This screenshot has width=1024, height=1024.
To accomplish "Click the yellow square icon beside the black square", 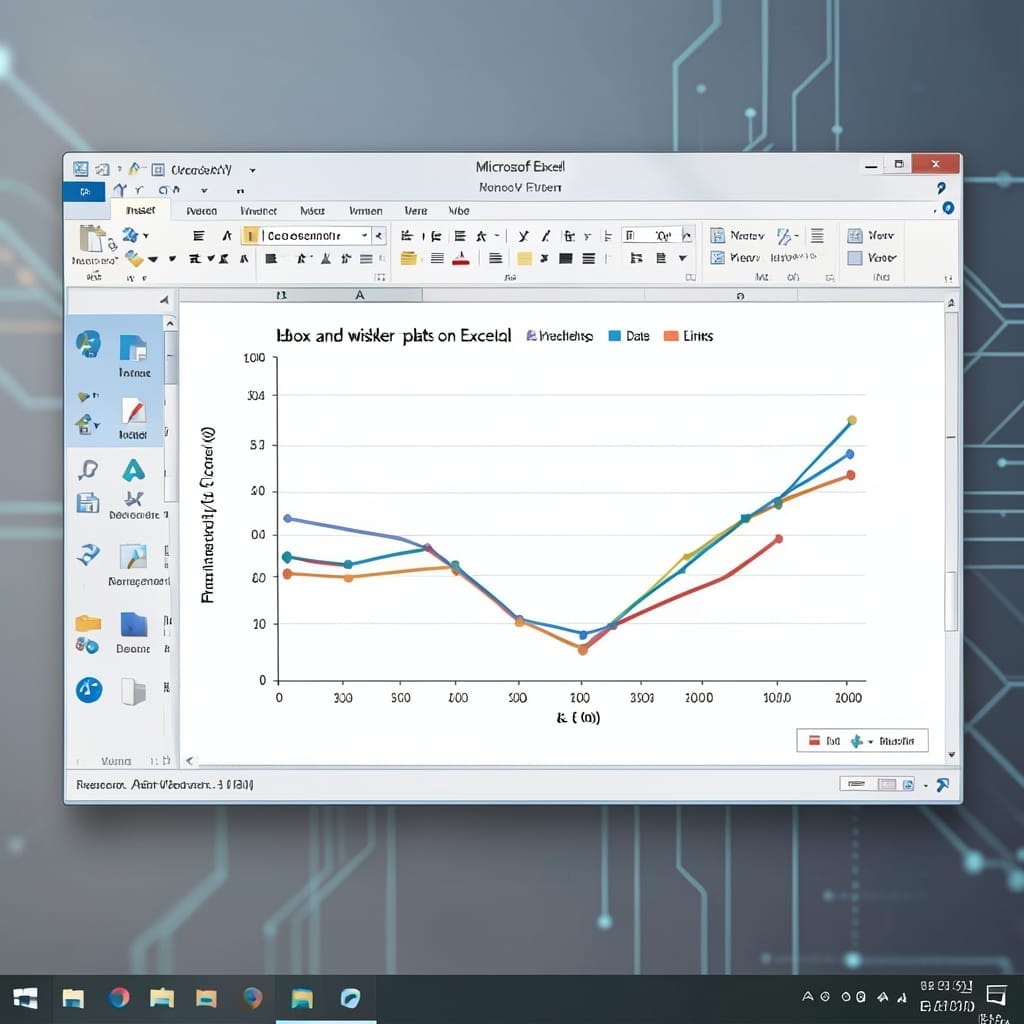I will (524, 259).
